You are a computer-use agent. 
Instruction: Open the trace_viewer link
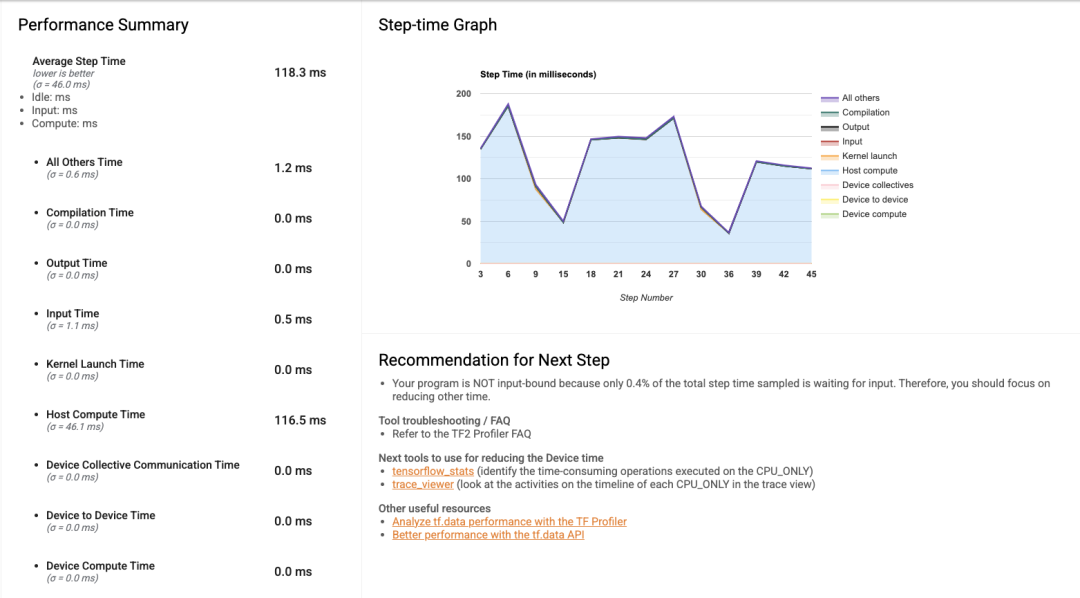point(423,485)
